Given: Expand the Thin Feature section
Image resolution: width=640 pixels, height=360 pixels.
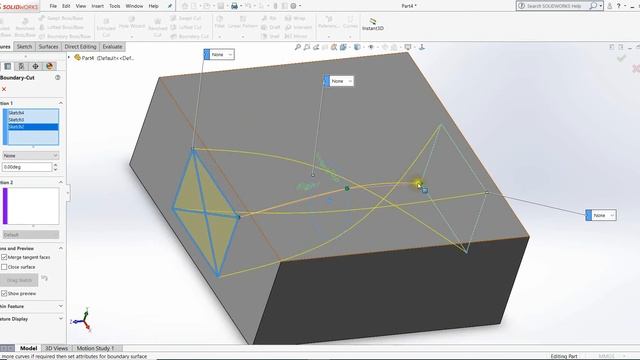Looking at the screenshot, I should [x=61, y=306].
